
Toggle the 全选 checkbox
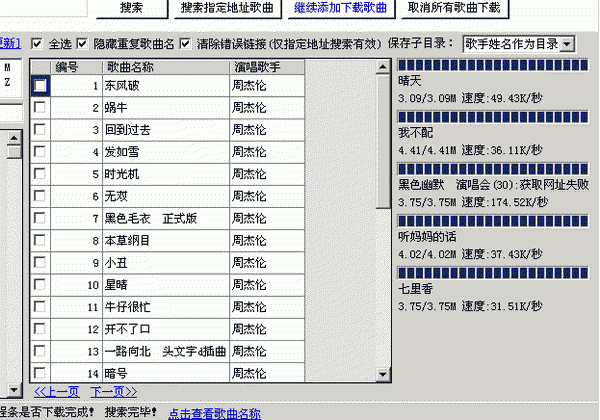[x=37, y=44]
